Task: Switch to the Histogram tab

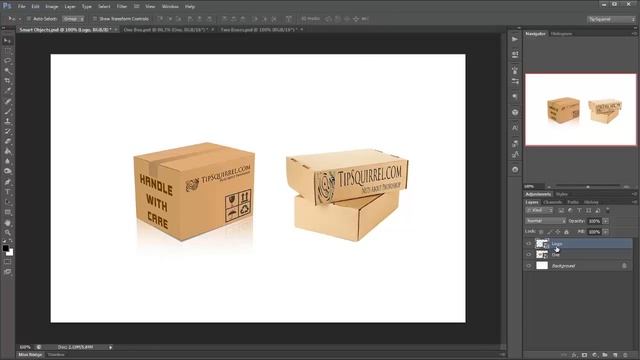Action: click(561, 33)
